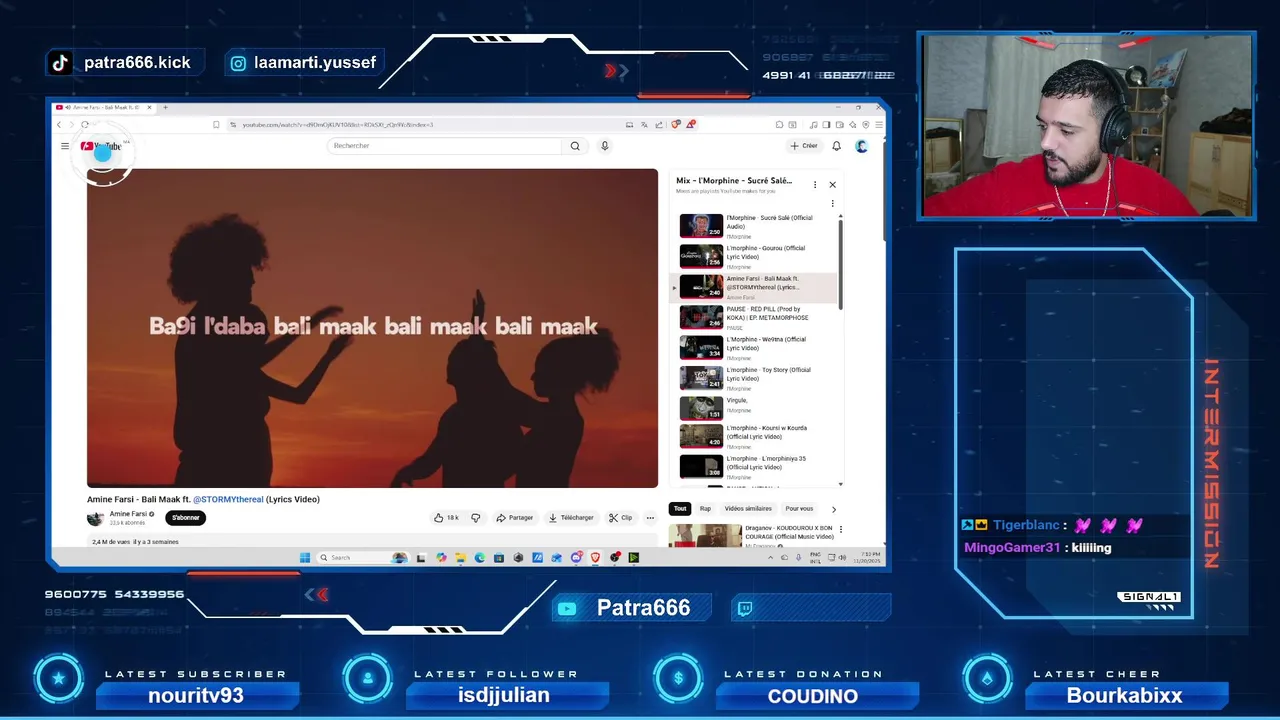Screen dimensions: 1280x720
Task: Select the Vidéos similaires chip
Action: (x=748, y=509)
